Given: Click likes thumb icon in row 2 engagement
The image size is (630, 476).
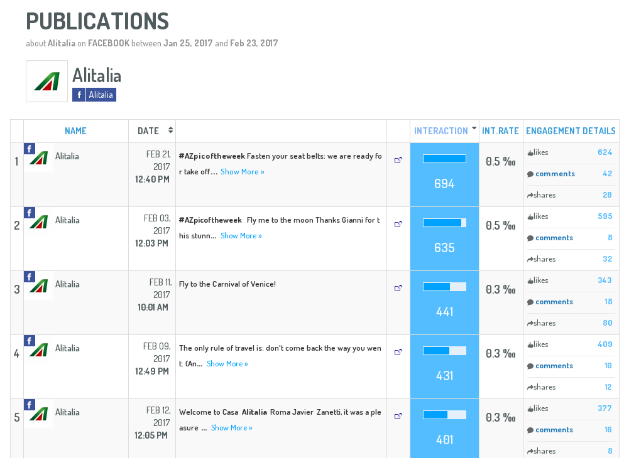Looking at the screenshot, I should pos(530,217).
